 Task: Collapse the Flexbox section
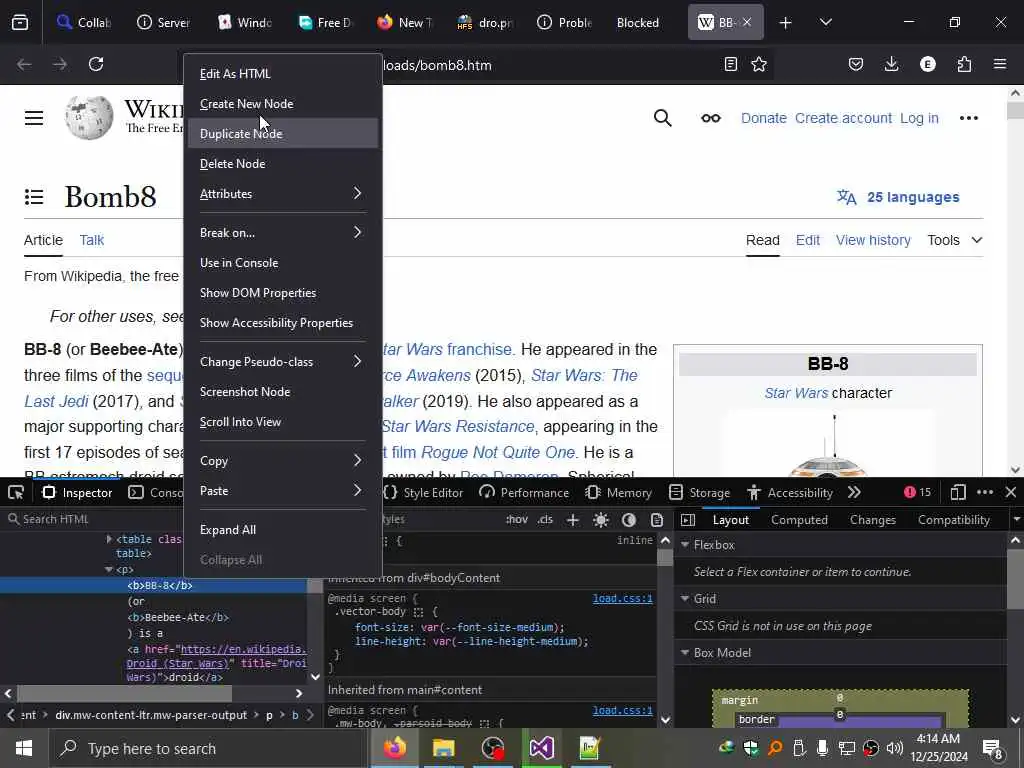point(685,545)
